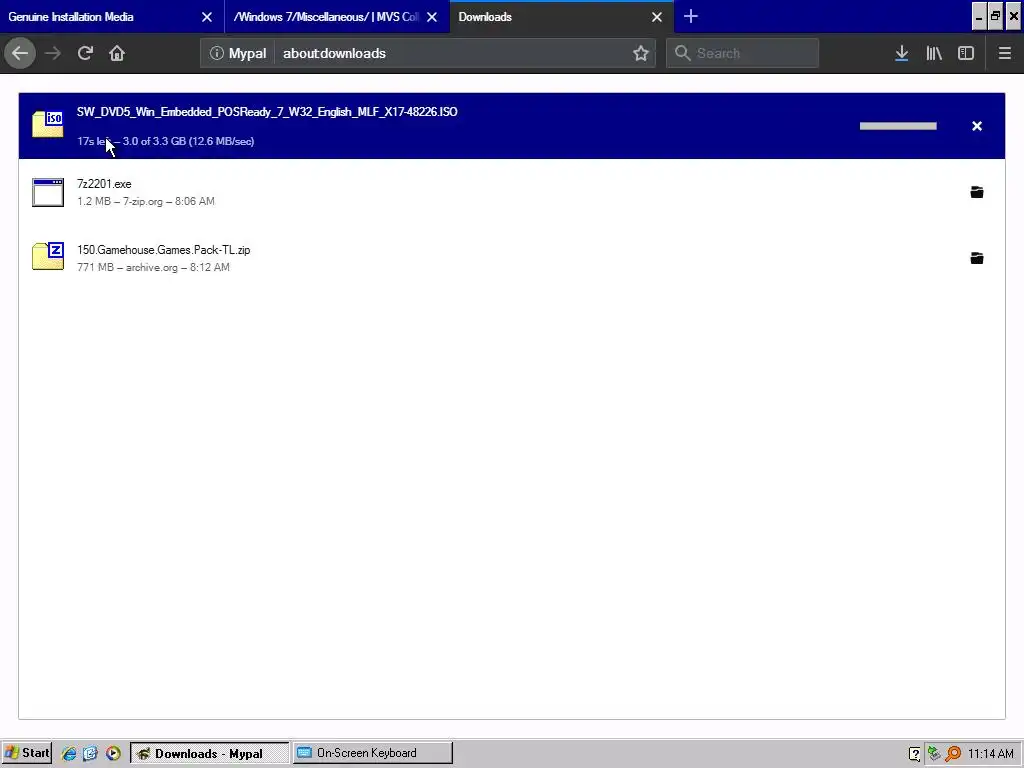Click the Outlook Express quick launch icon
1024x768 pixels.
tap(90, 754)
